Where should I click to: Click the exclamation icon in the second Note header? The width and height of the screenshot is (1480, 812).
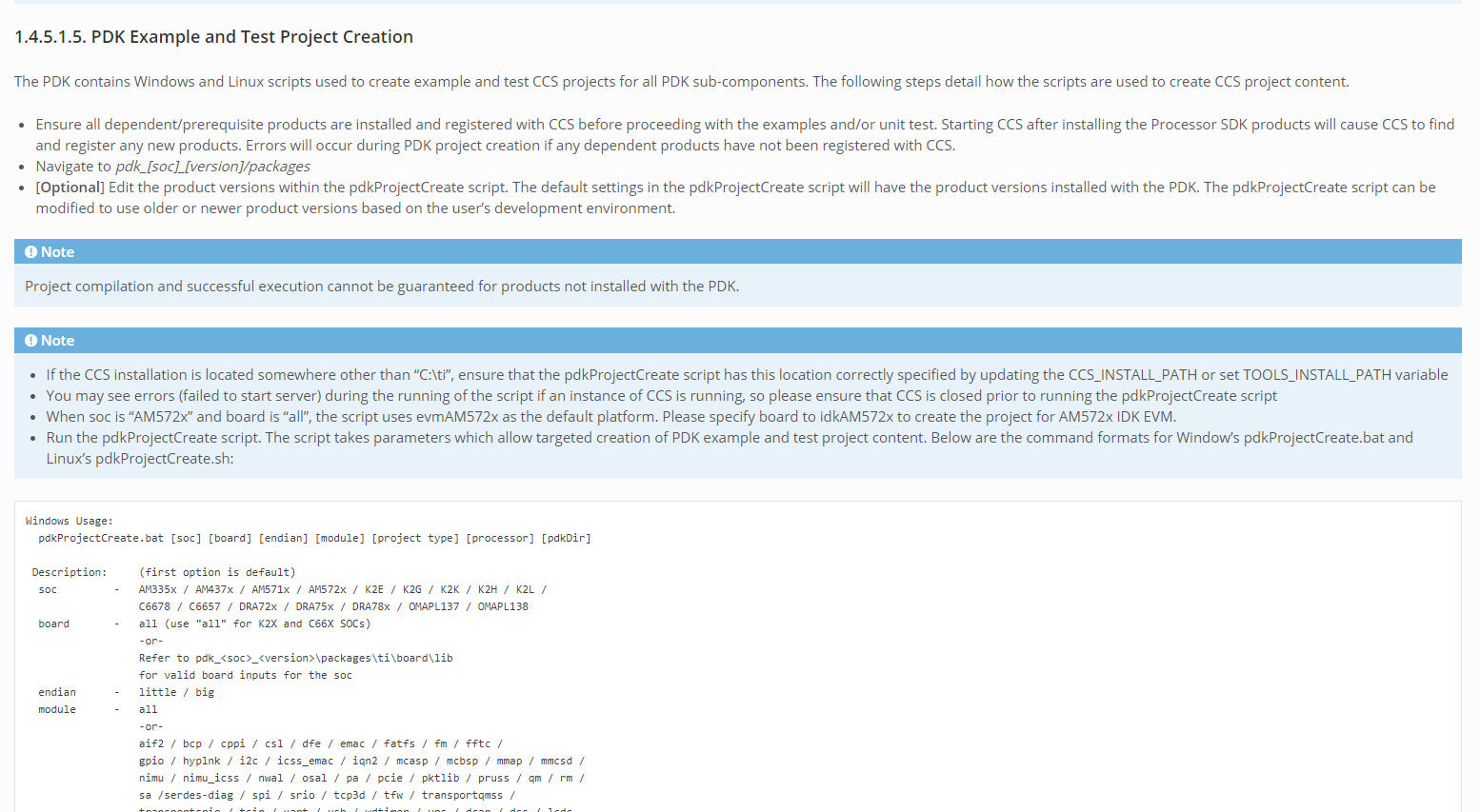(x=31, y=341)
